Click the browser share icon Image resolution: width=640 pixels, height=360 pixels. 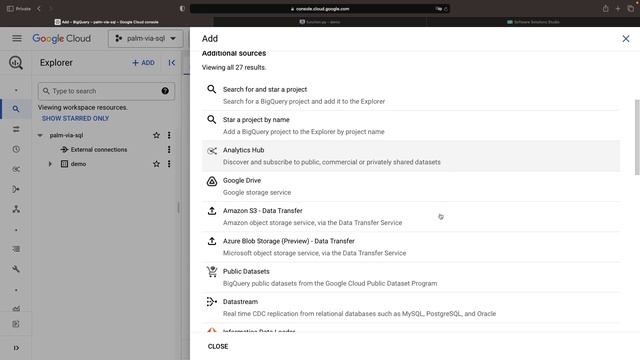pyautogui.click(x=605, y=9)
